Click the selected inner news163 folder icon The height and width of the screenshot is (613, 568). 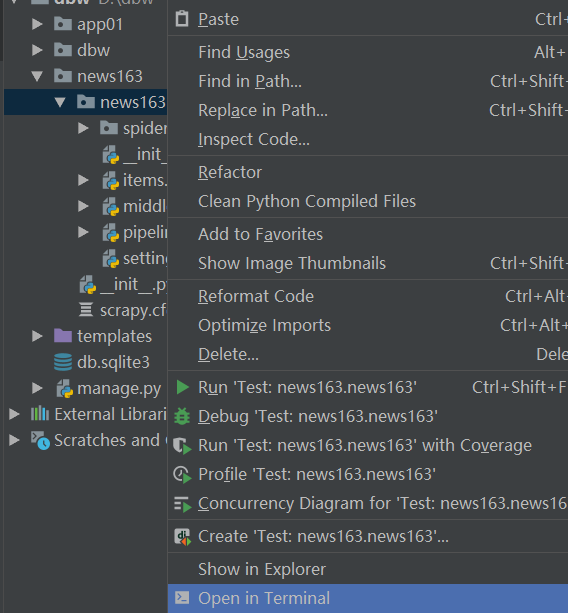click(86, 102)
